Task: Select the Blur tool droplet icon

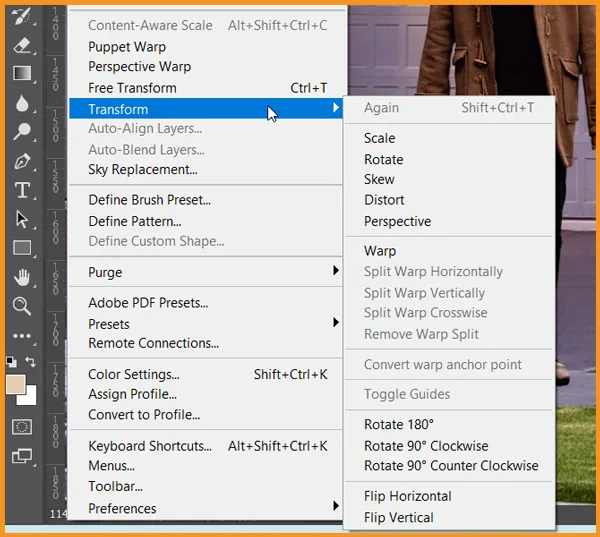Action: [x=22, y=103]
